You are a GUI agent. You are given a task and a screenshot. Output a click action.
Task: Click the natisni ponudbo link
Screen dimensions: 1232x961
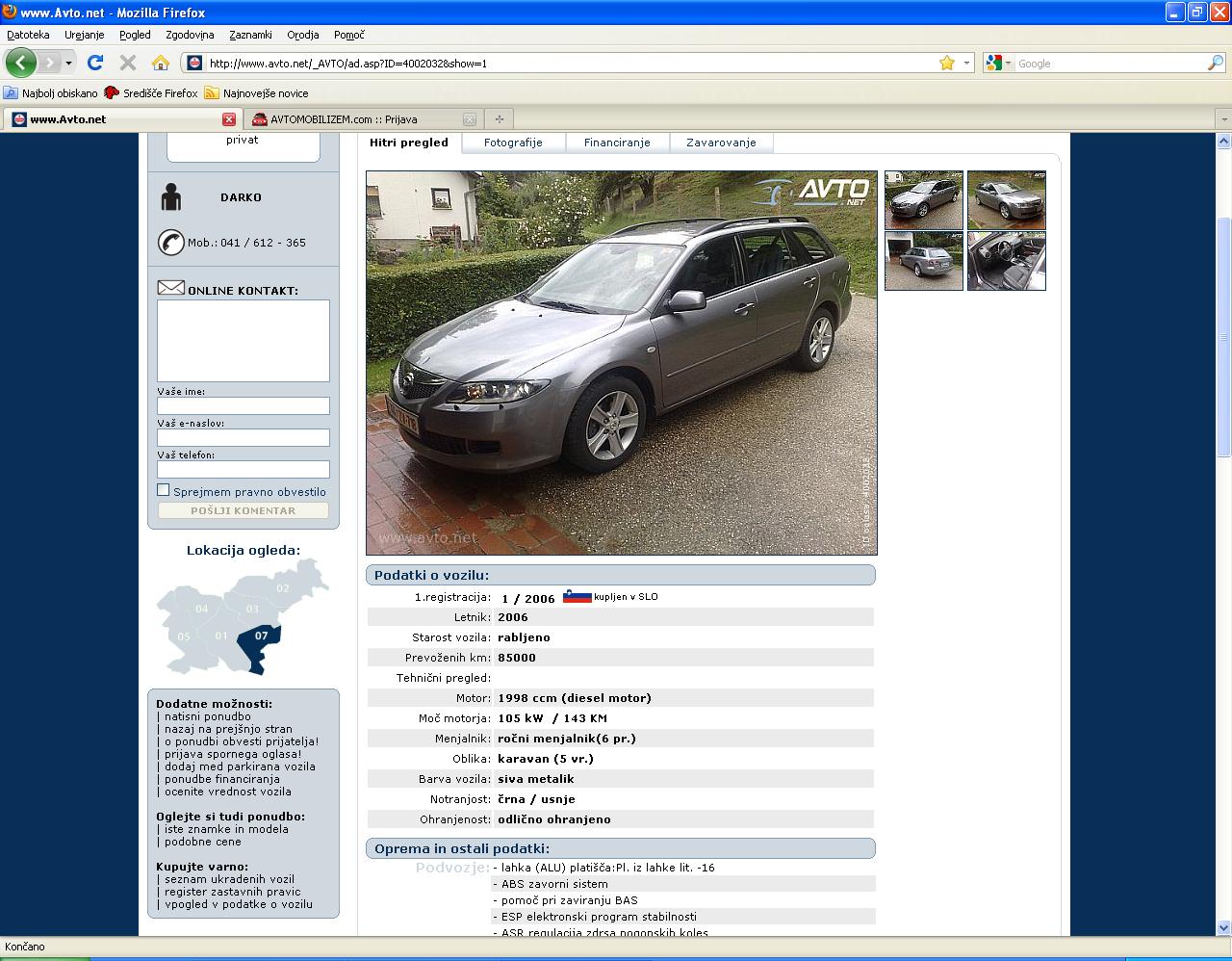click(208, 716)
